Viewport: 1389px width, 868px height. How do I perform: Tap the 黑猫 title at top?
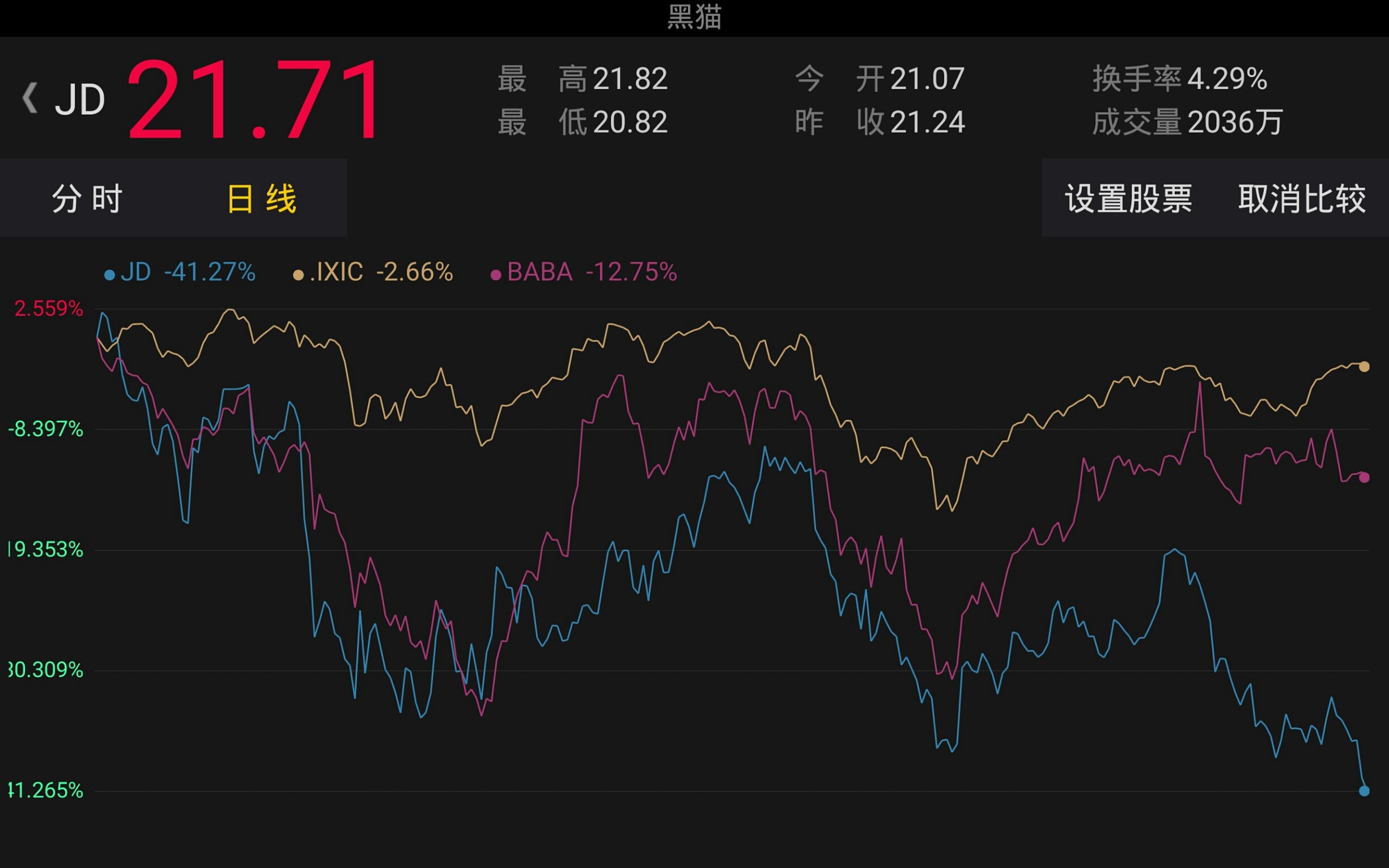694,17
